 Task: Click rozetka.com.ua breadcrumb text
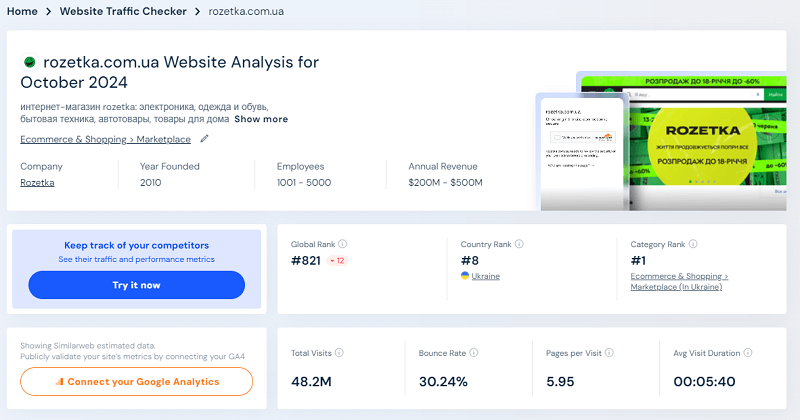[246, 11]
